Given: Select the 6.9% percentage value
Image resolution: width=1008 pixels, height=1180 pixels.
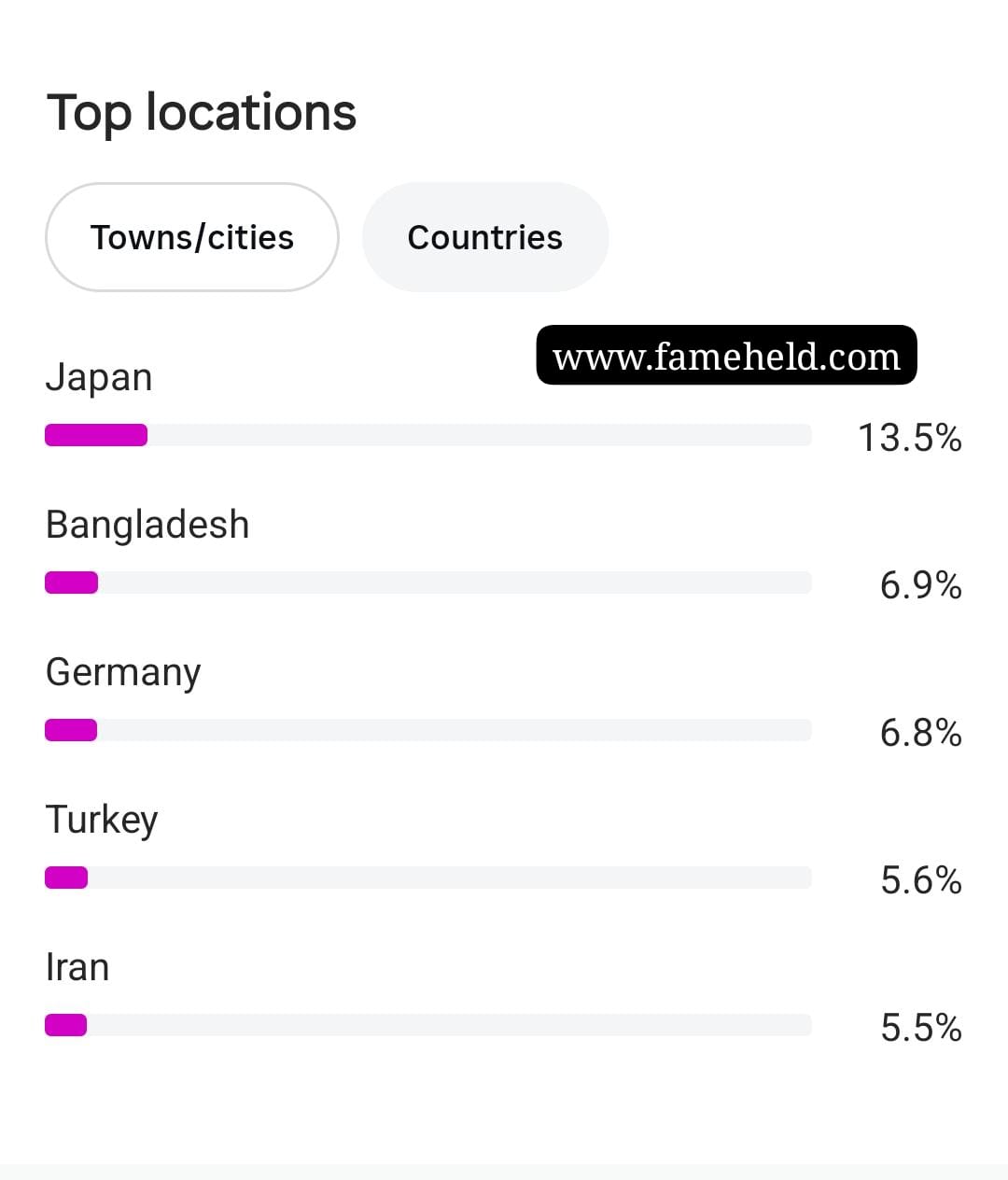Looking at the screenshot, I should [920, 585].
